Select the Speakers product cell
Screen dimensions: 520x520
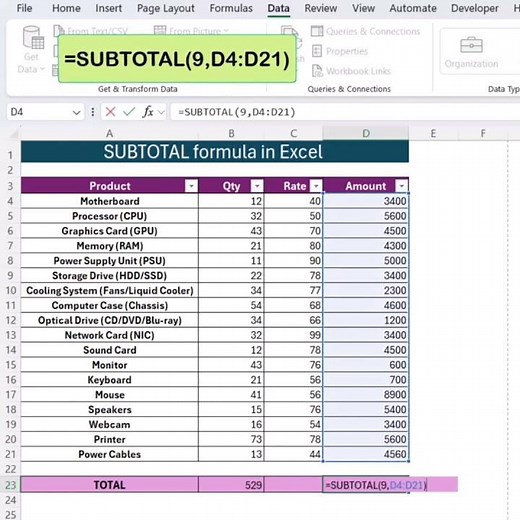pyautogui.click(x=109, y=409)
